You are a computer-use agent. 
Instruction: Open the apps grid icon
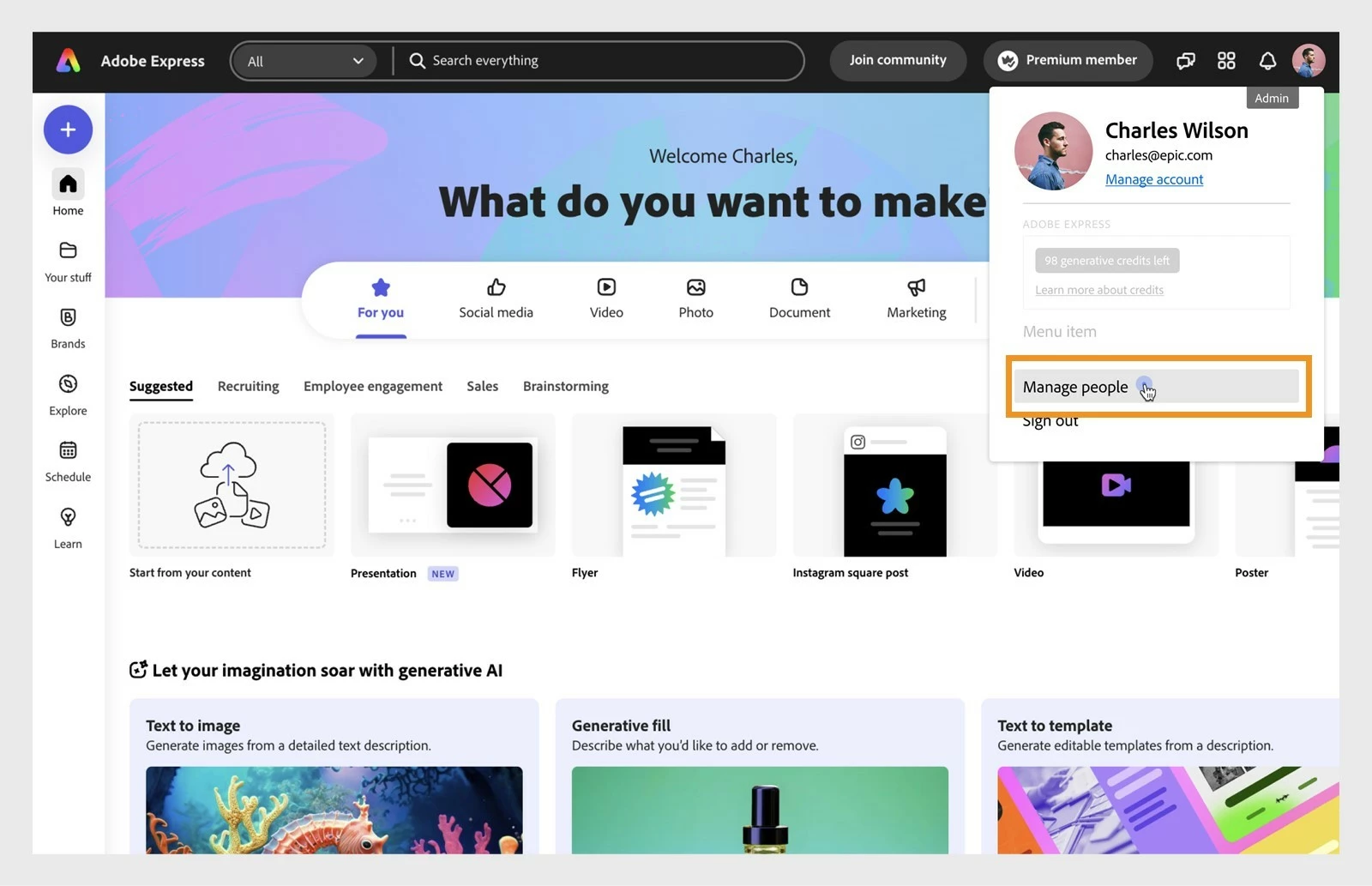1226,61
